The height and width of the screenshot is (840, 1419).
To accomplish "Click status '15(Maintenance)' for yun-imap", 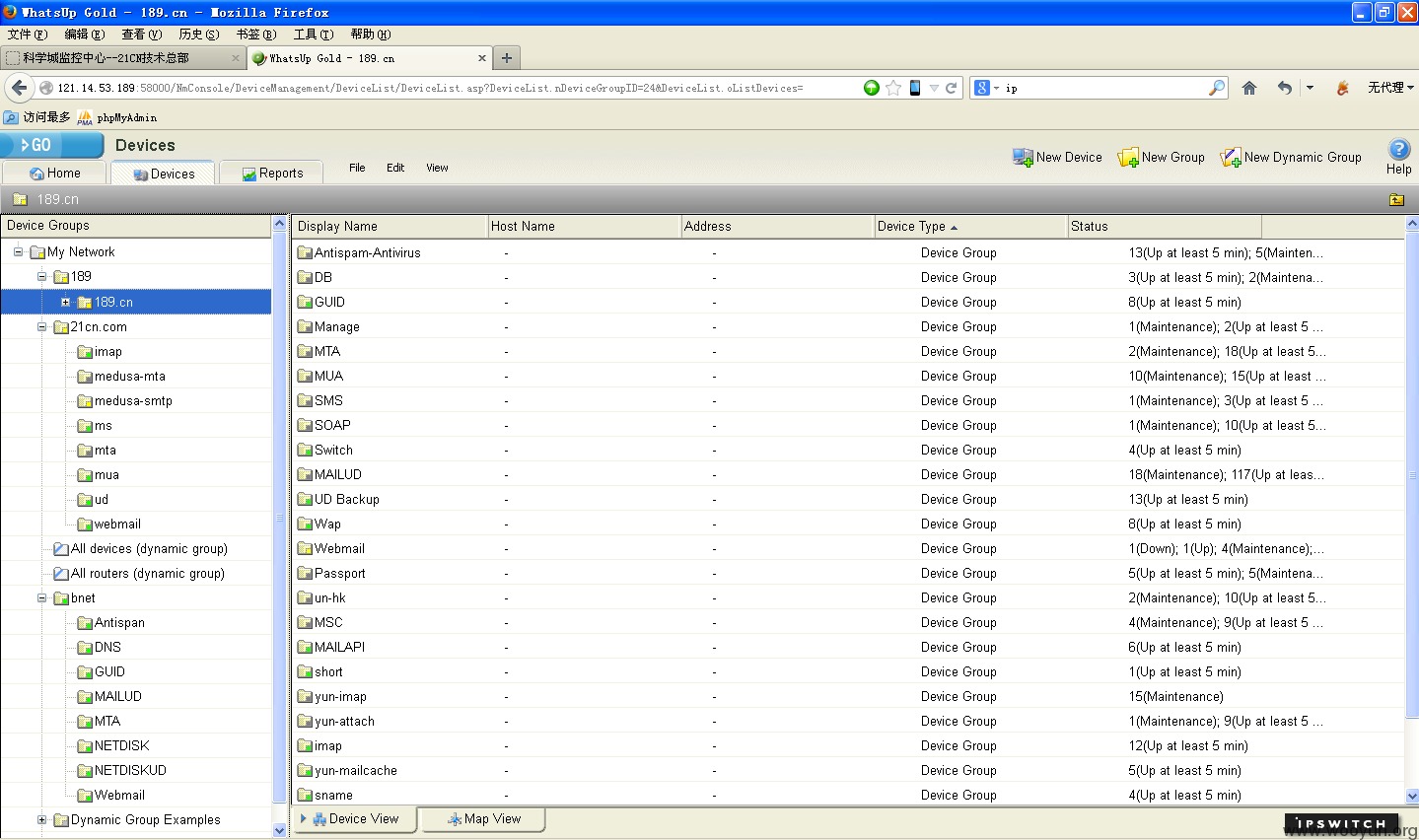I will [x=1175, y=696].
